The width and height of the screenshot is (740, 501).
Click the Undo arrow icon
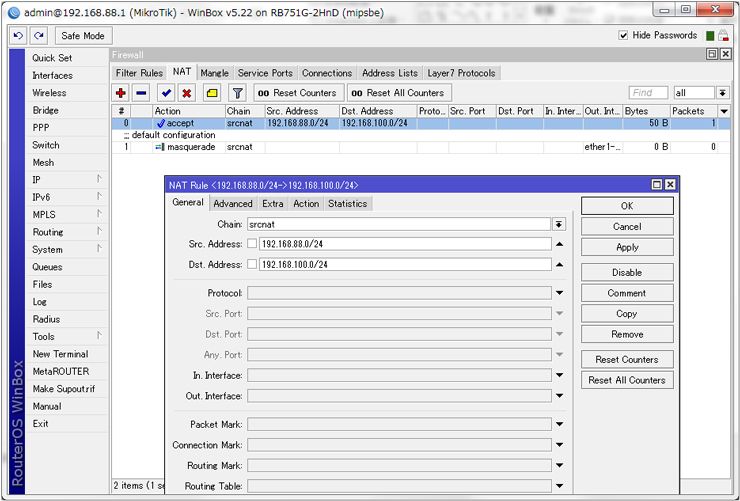[x=18, y=36]
